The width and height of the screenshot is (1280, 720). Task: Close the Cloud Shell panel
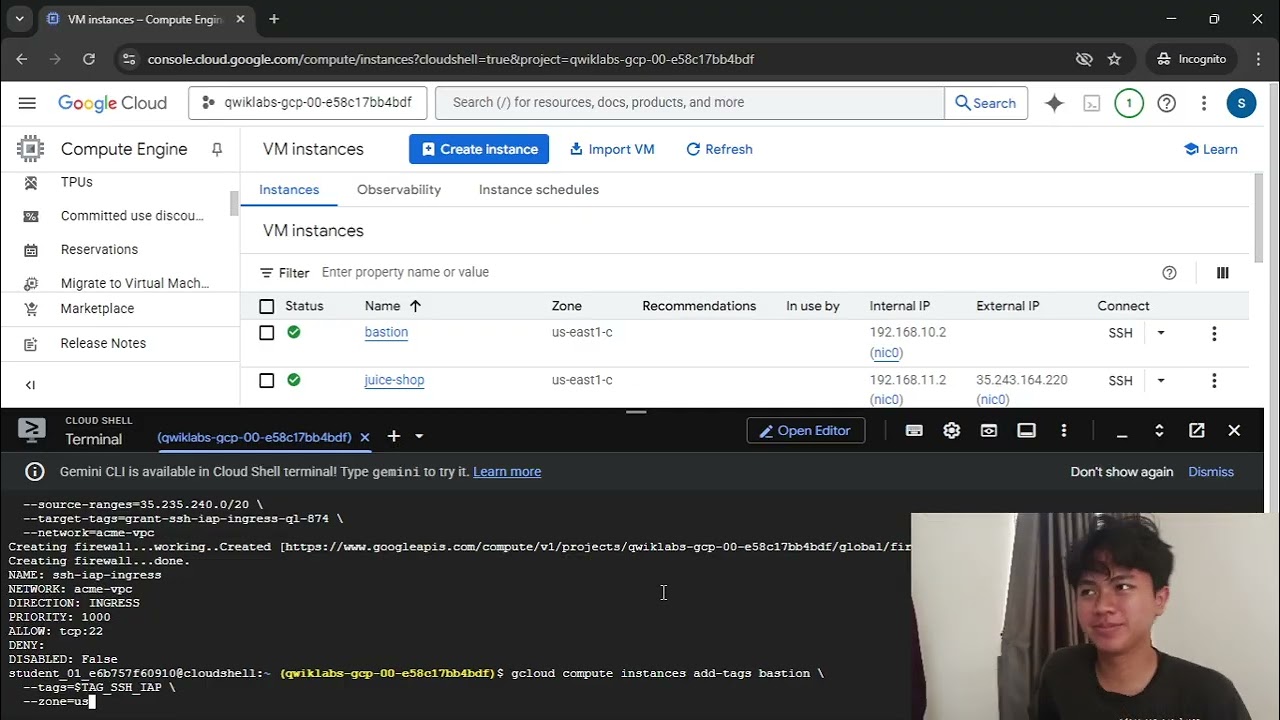1234,431
